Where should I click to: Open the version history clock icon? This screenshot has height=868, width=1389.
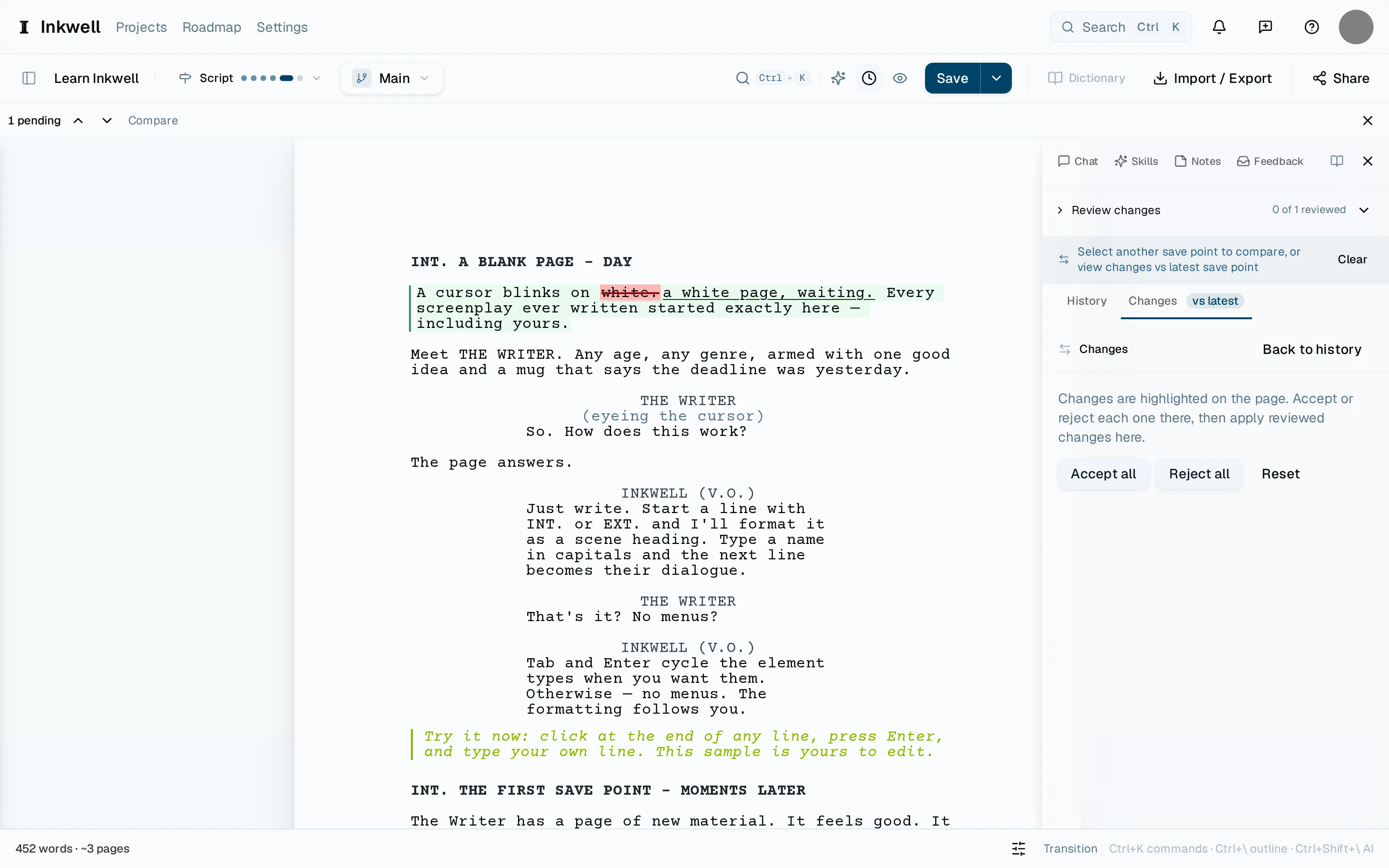tap(869, 78)
